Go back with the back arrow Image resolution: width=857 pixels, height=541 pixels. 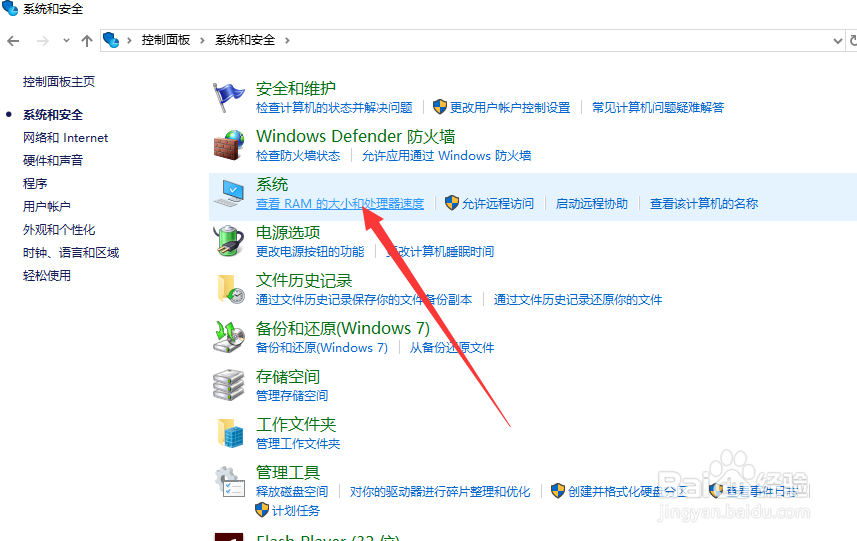[14, 40]
